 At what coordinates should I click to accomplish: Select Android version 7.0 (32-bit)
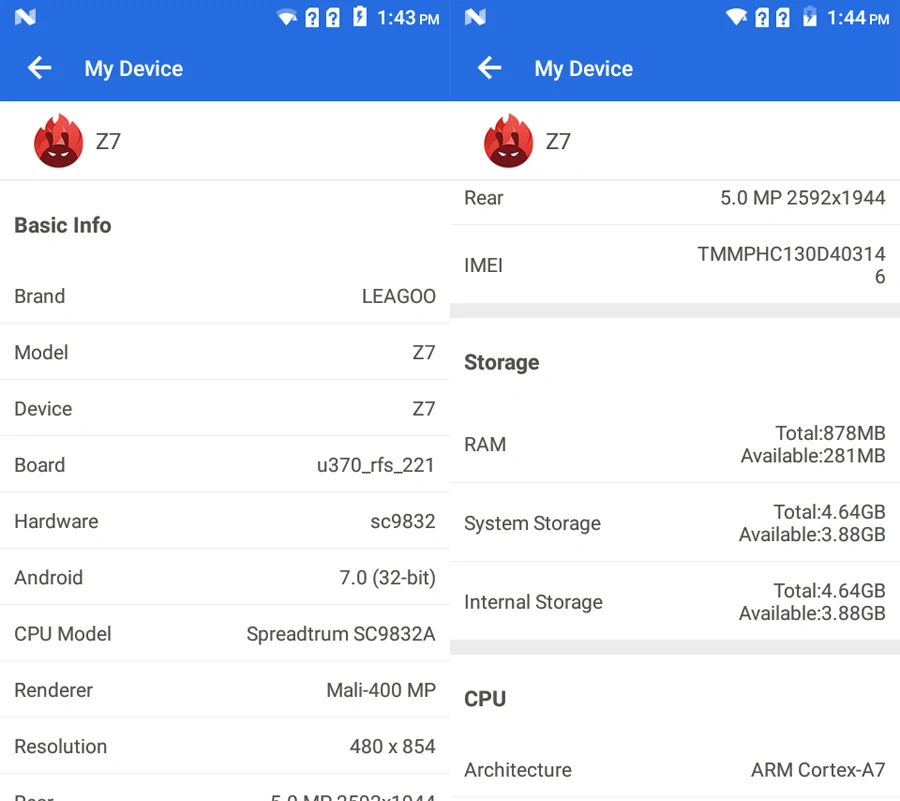coord(387,577)
